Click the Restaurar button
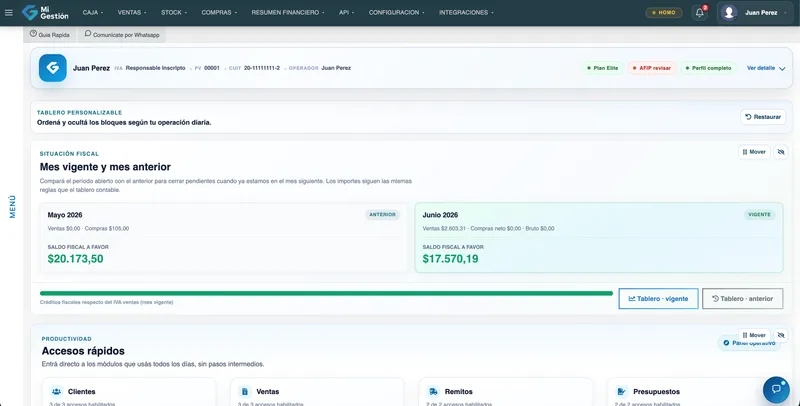This screenshot has height=406, width=800. tap(763, 117)
